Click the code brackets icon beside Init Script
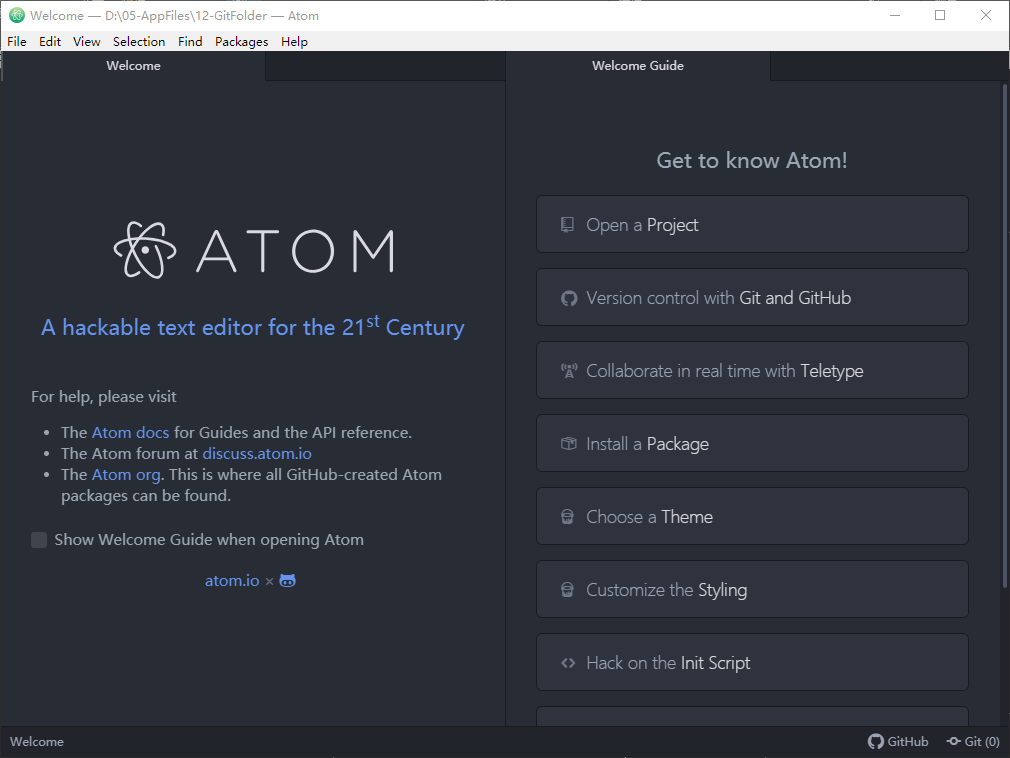The image size is (1010, 758). point(568,663)
